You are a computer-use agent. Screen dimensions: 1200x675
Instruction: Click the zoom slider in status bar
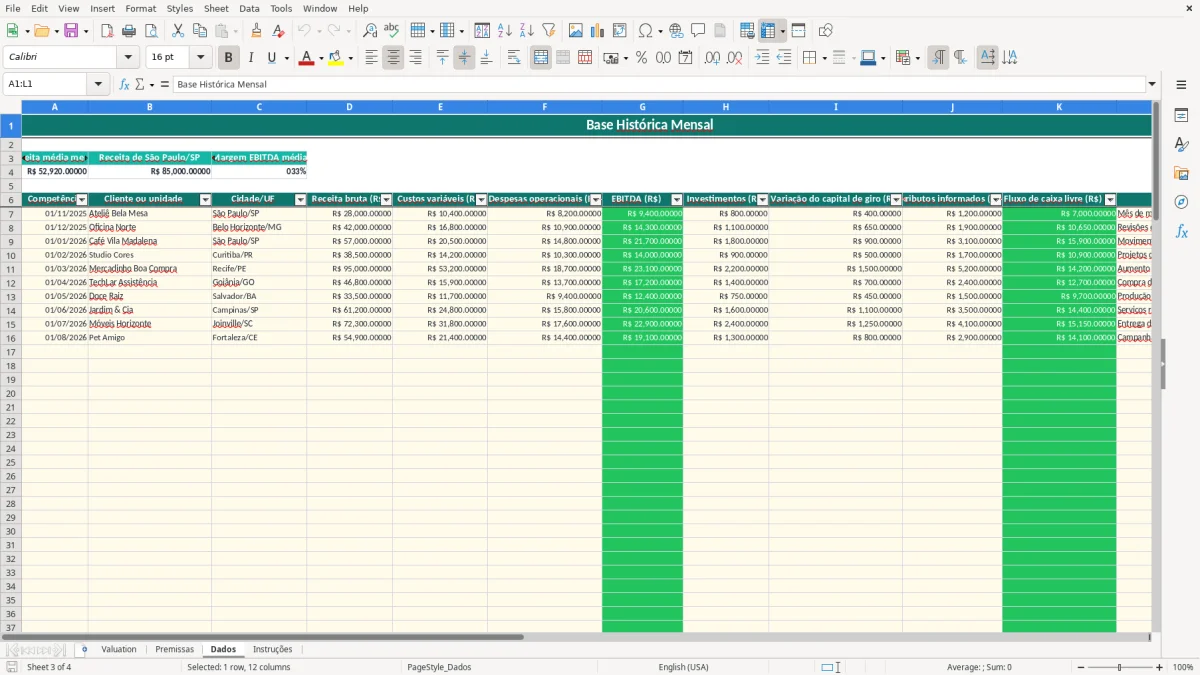tap(1119, 667)
